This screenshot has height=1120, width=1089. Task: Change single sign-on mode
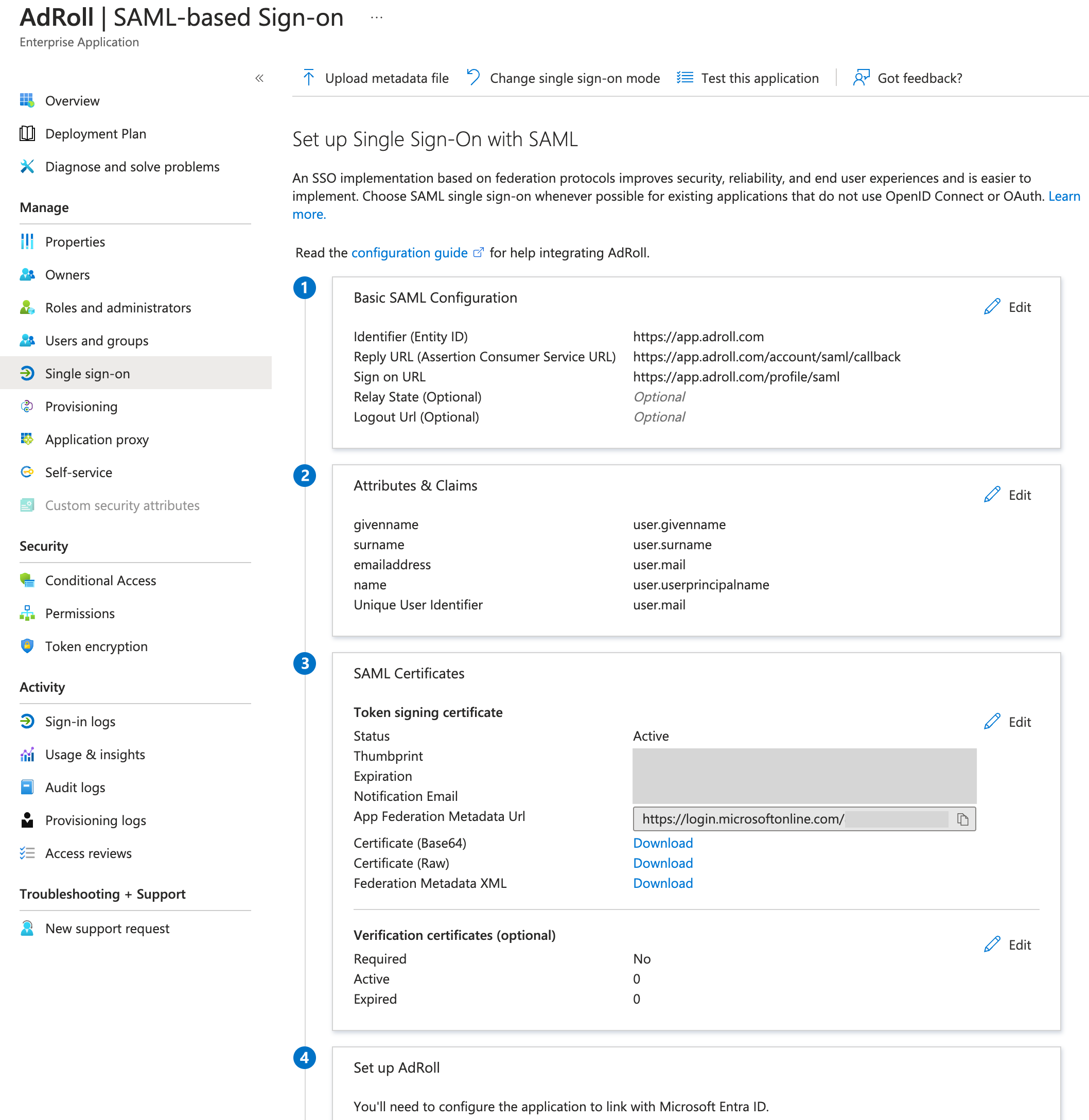click(x=574, y=78)
